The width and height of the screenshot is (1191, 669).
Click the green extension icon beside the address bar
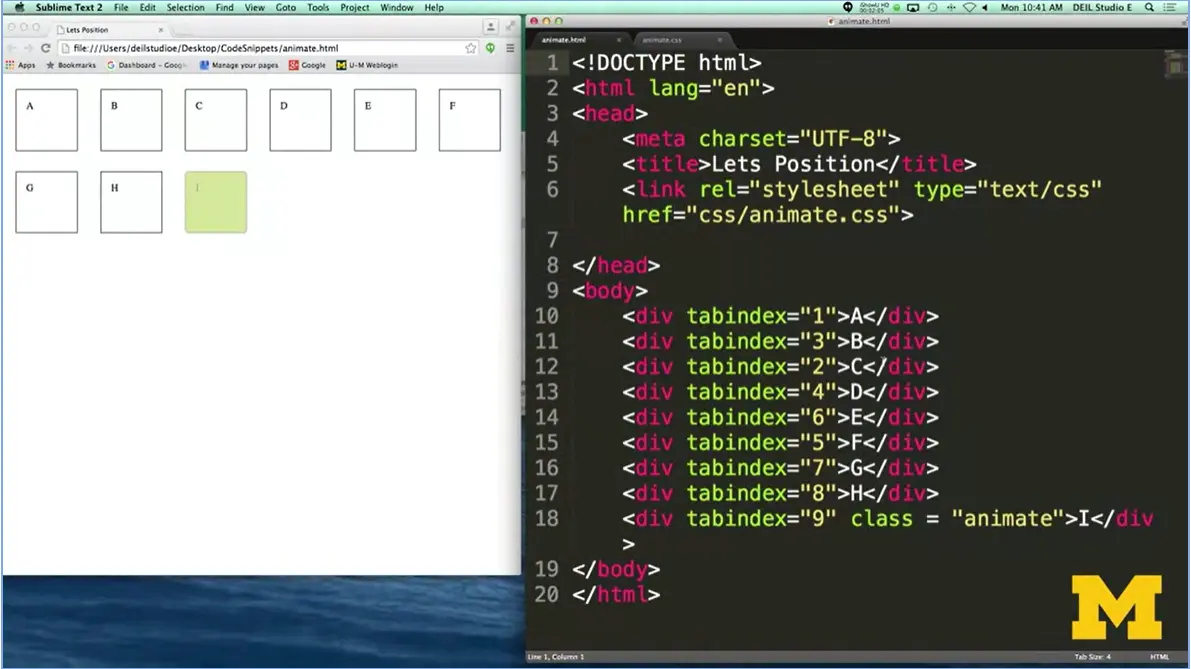coord(489,47)
